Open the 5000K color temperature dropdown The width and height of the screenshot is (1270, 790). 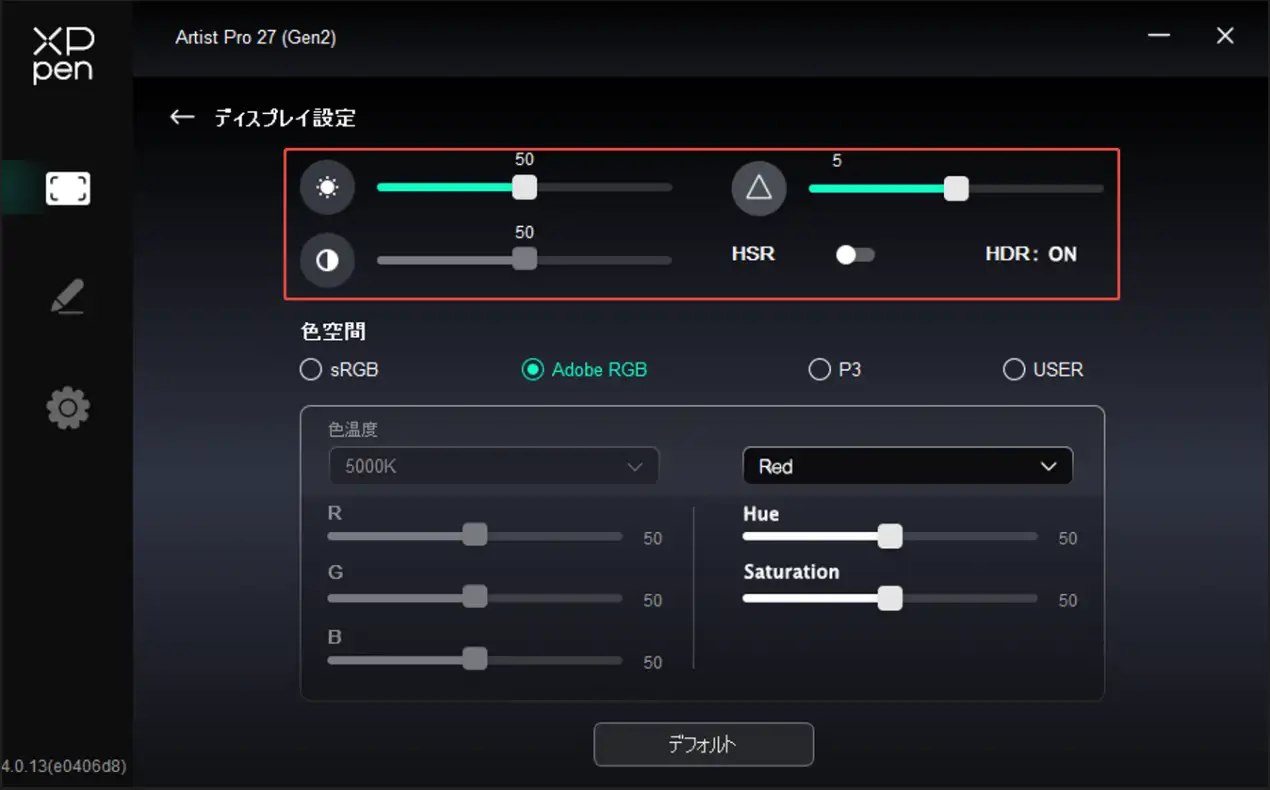(x=493, y=466)
